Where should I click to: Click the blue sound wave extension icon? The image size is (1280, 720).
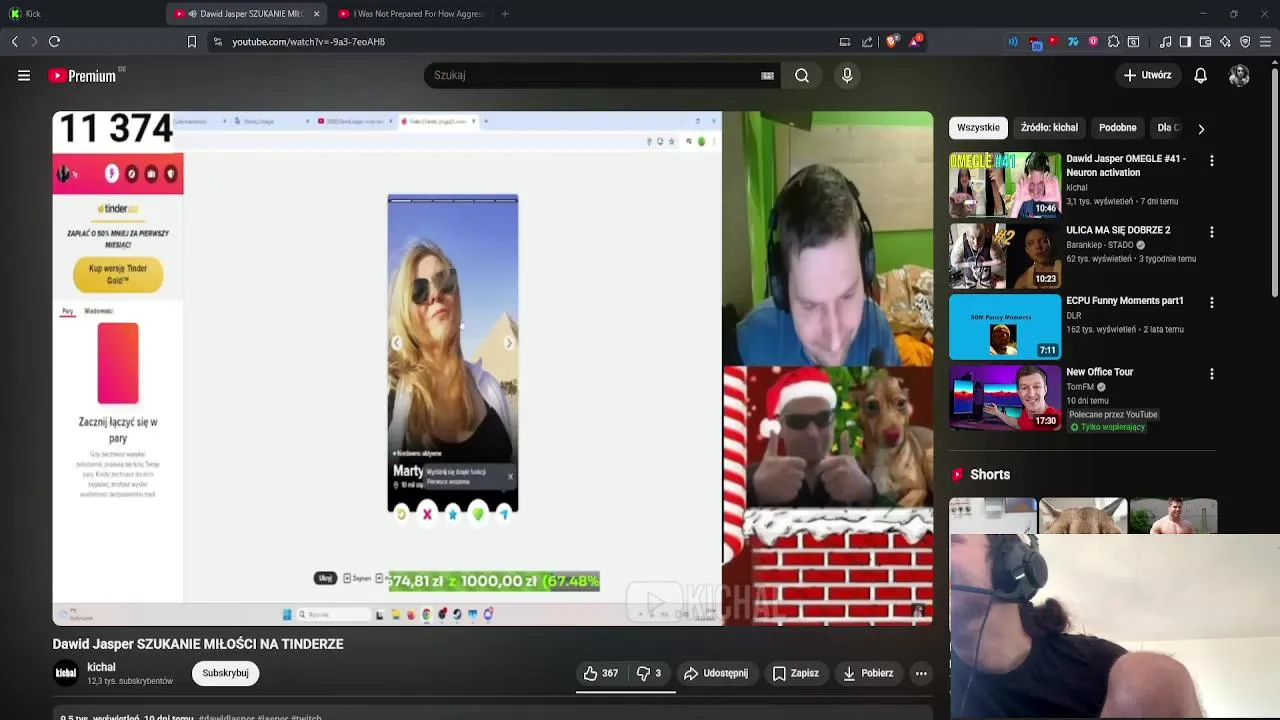(1013, 42)
